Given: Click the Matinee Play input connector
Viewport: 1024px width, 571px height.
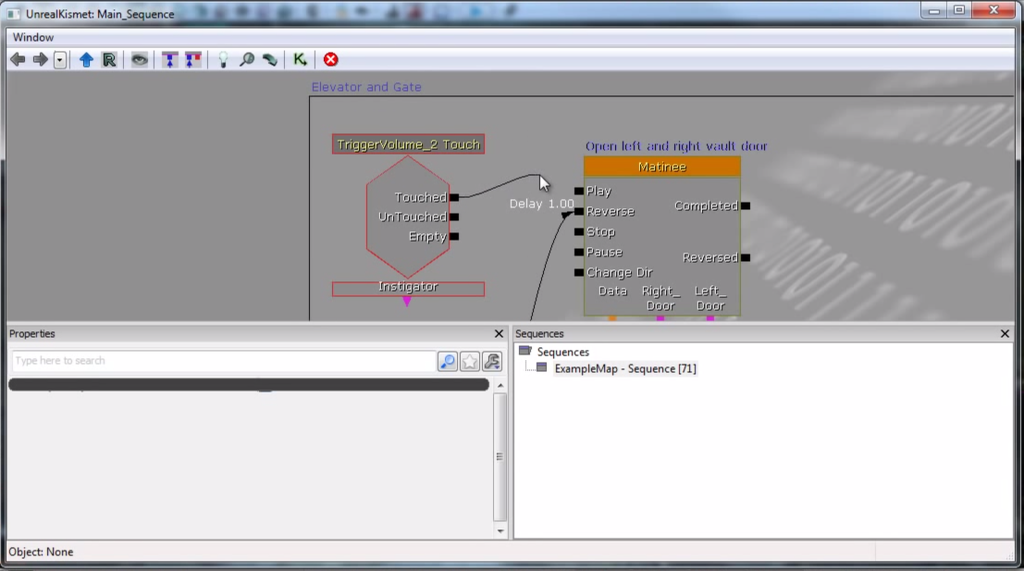Looking at the screenshot, I should coord(579,191).
